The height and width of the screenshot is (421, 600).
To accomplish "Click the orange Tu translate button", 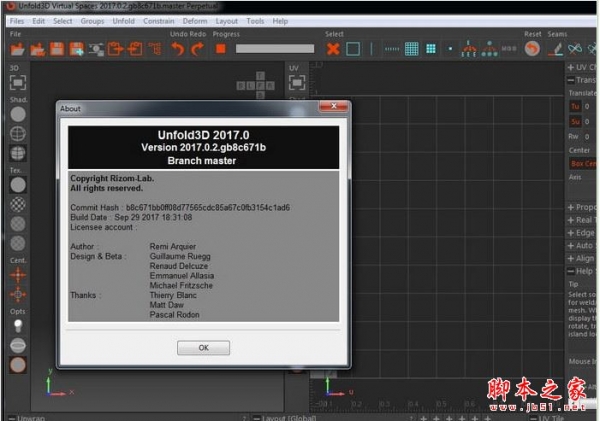I will coord(575,106).
